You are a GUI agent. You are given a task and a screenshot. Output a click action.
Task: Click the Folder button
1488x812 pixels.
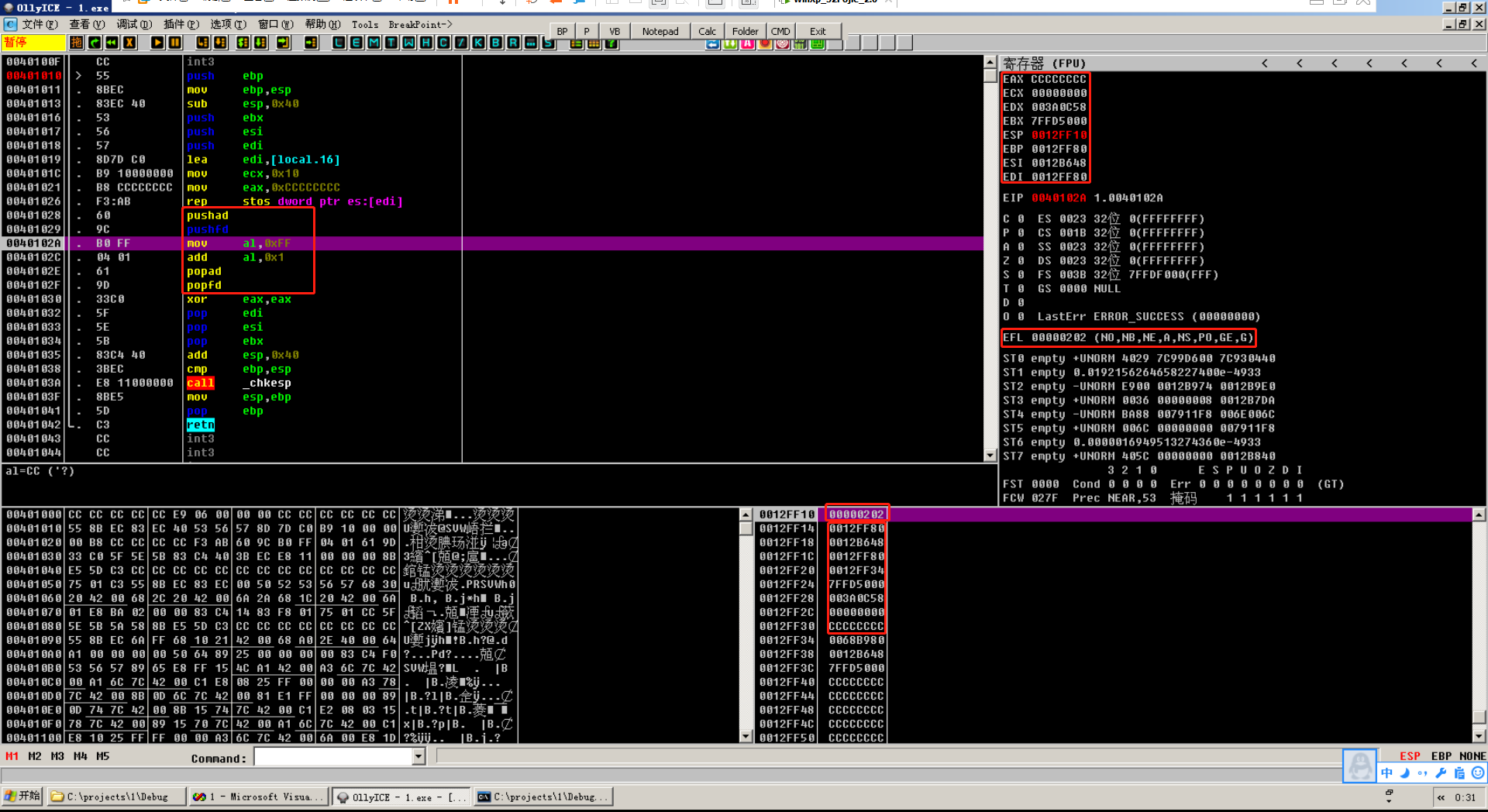pyautogui.click(x=745, y=31)
